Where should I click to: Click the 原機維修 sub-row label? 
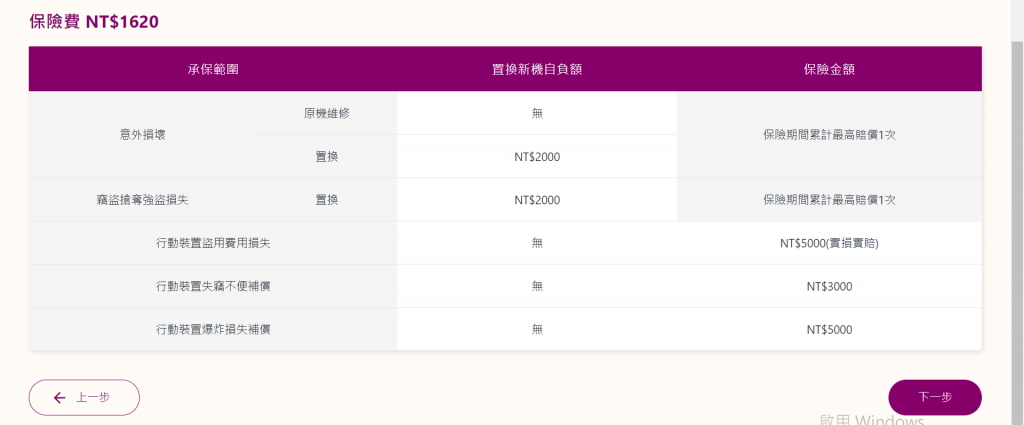click(x=327, y=113)
